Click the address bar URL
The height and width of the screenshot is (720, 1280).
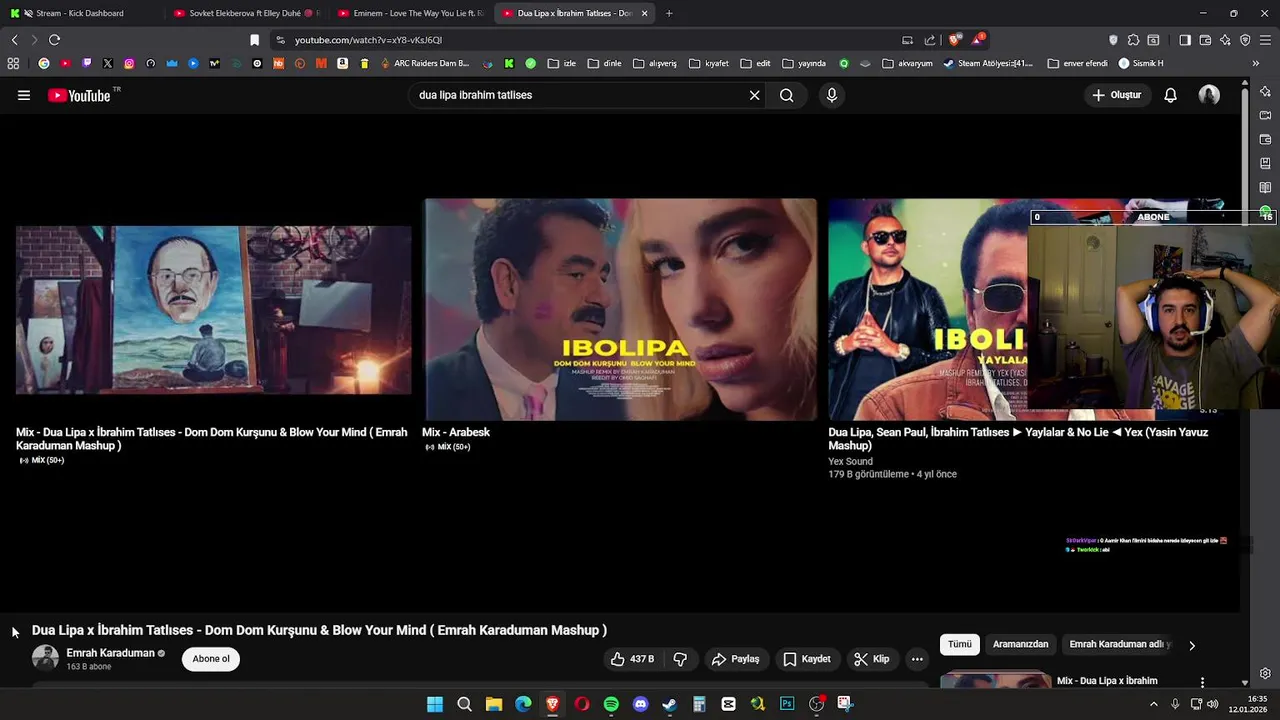tap(368, 40)
